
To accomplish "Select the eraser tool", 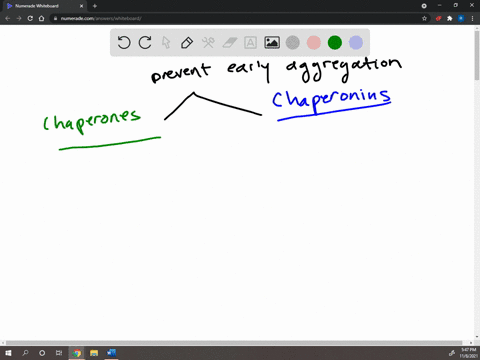I will coord(229,43).
